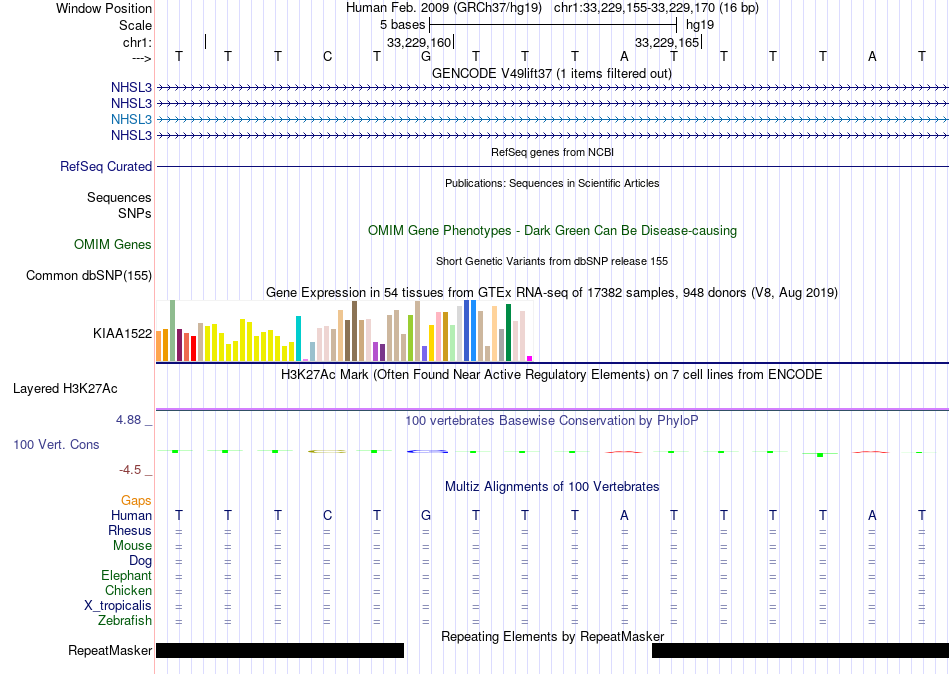Screen dimensions: 950x674
Task: Click the chr1:33,229,155-33,229,170 window position text
Action: [x=656, y=8]
